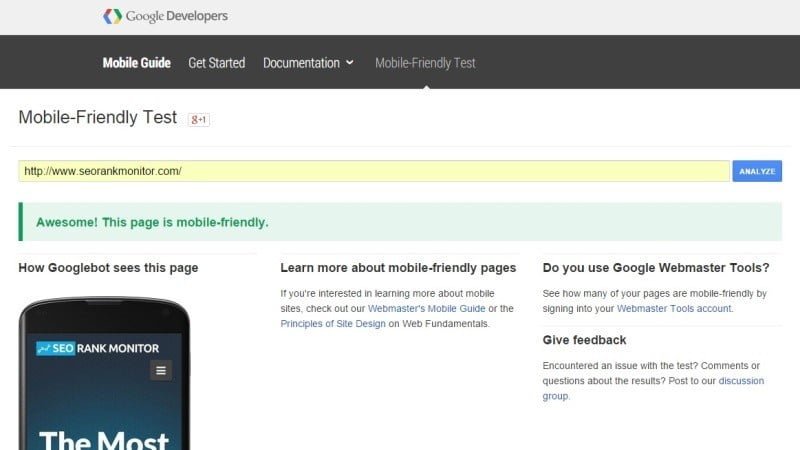800x450 pixels.
Task: Open the discussion group link
Action: (x=741, y=381)
